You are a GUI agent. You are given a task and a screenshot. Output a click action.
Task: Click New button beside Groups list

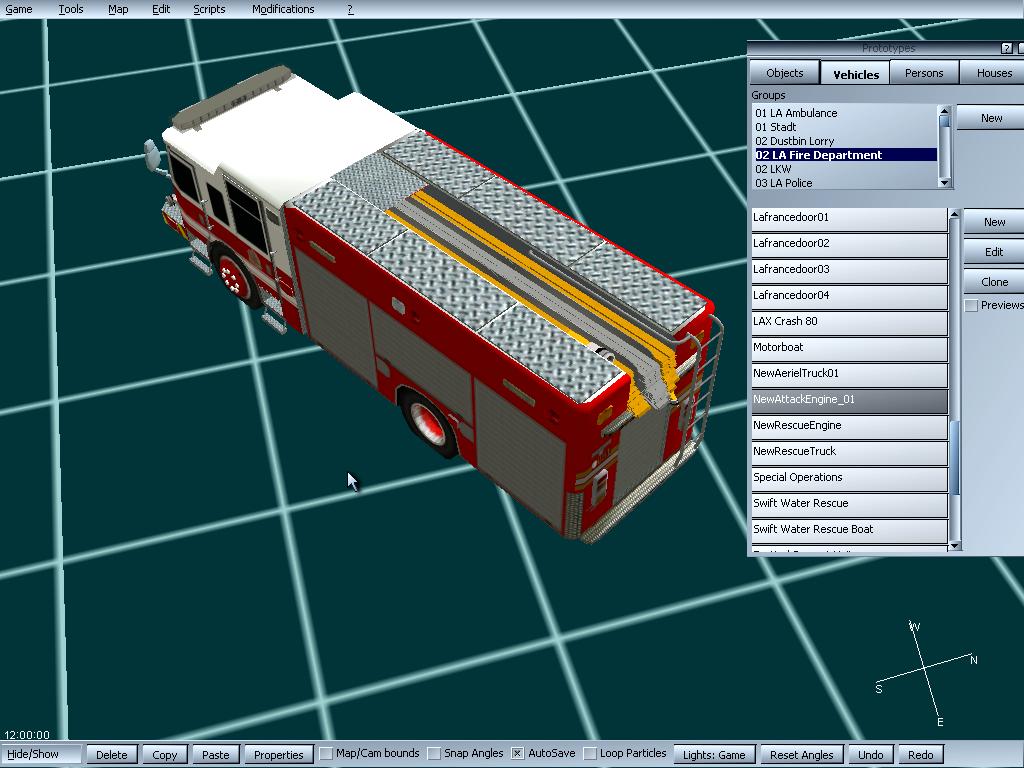991,118
